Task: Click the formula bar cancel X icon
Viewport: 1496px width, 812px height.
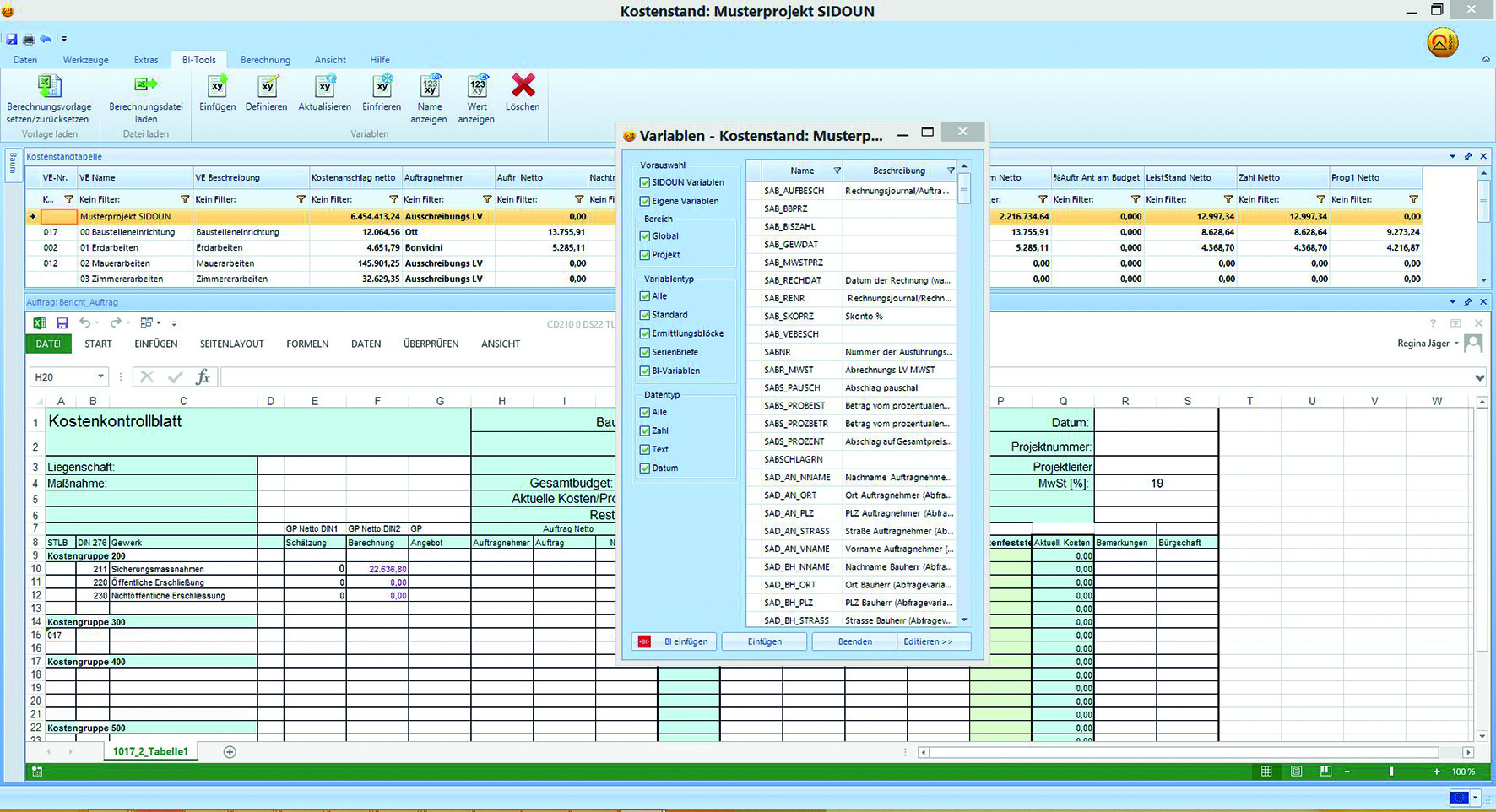Action: click(146, 377)
